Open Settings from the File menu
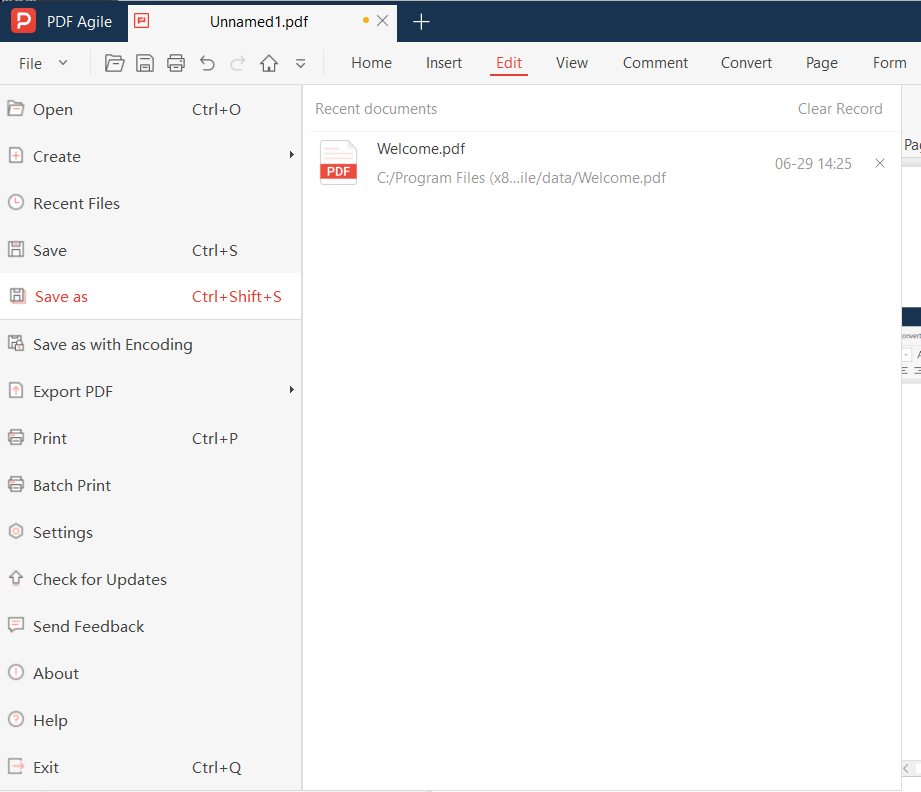Viewport: 921px width, 792px height. click(x=150, y=532)
